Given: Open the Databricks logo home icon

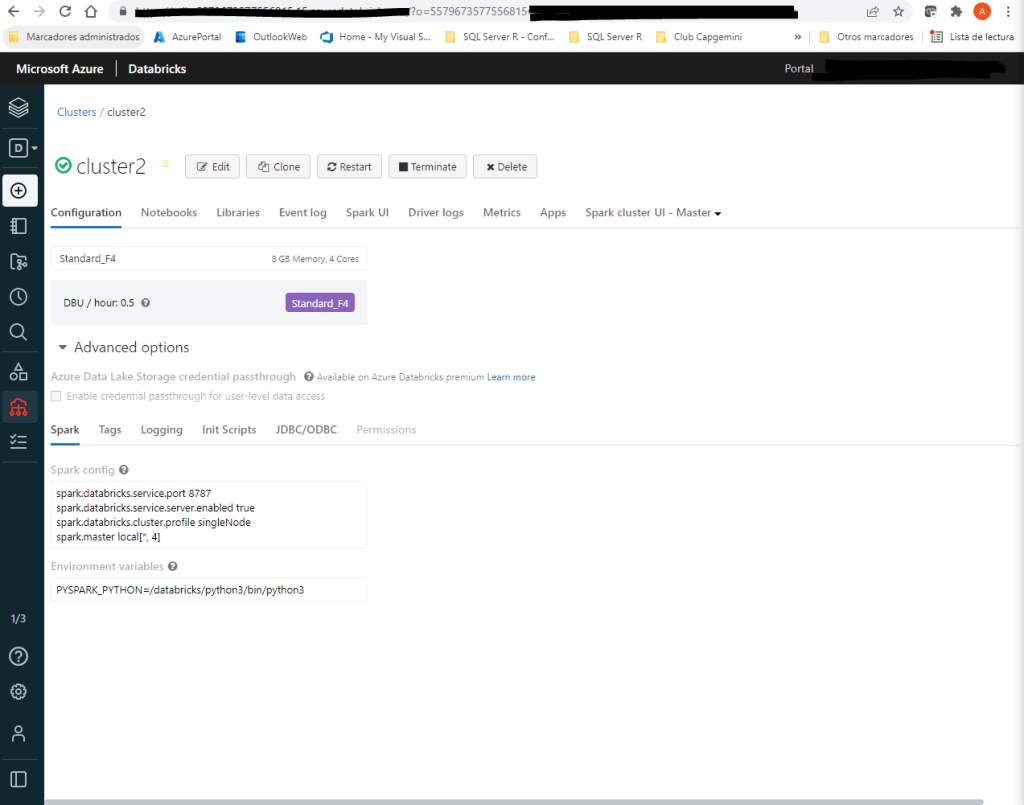Looking at the screenshot, I should (x=19, y=108).
